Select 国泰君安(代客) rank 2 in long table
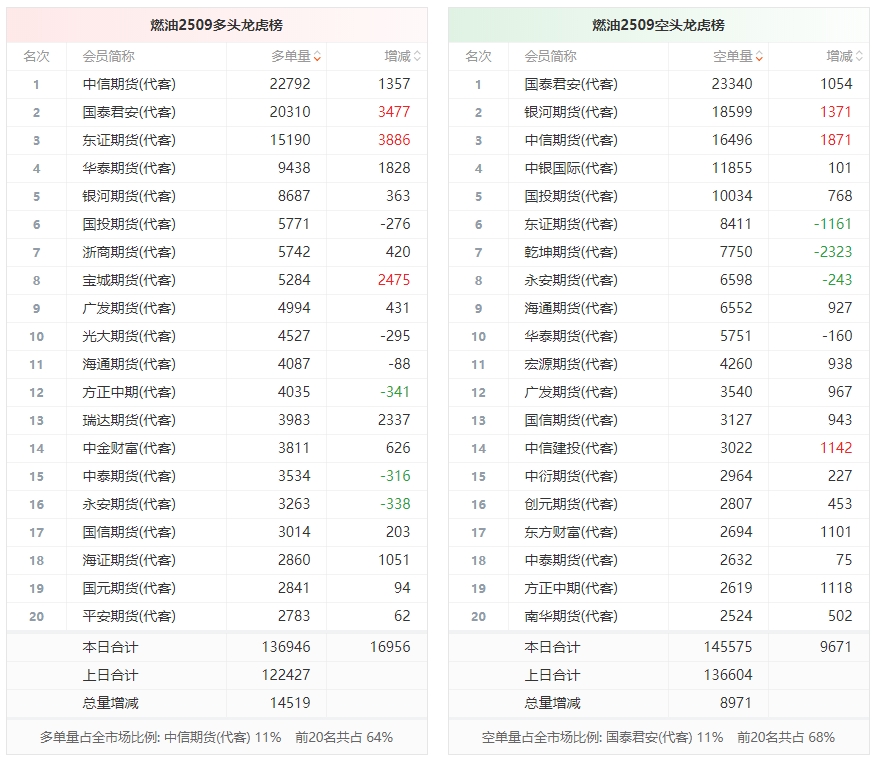This screenshot has width=879, height=761. coord(129,112)
